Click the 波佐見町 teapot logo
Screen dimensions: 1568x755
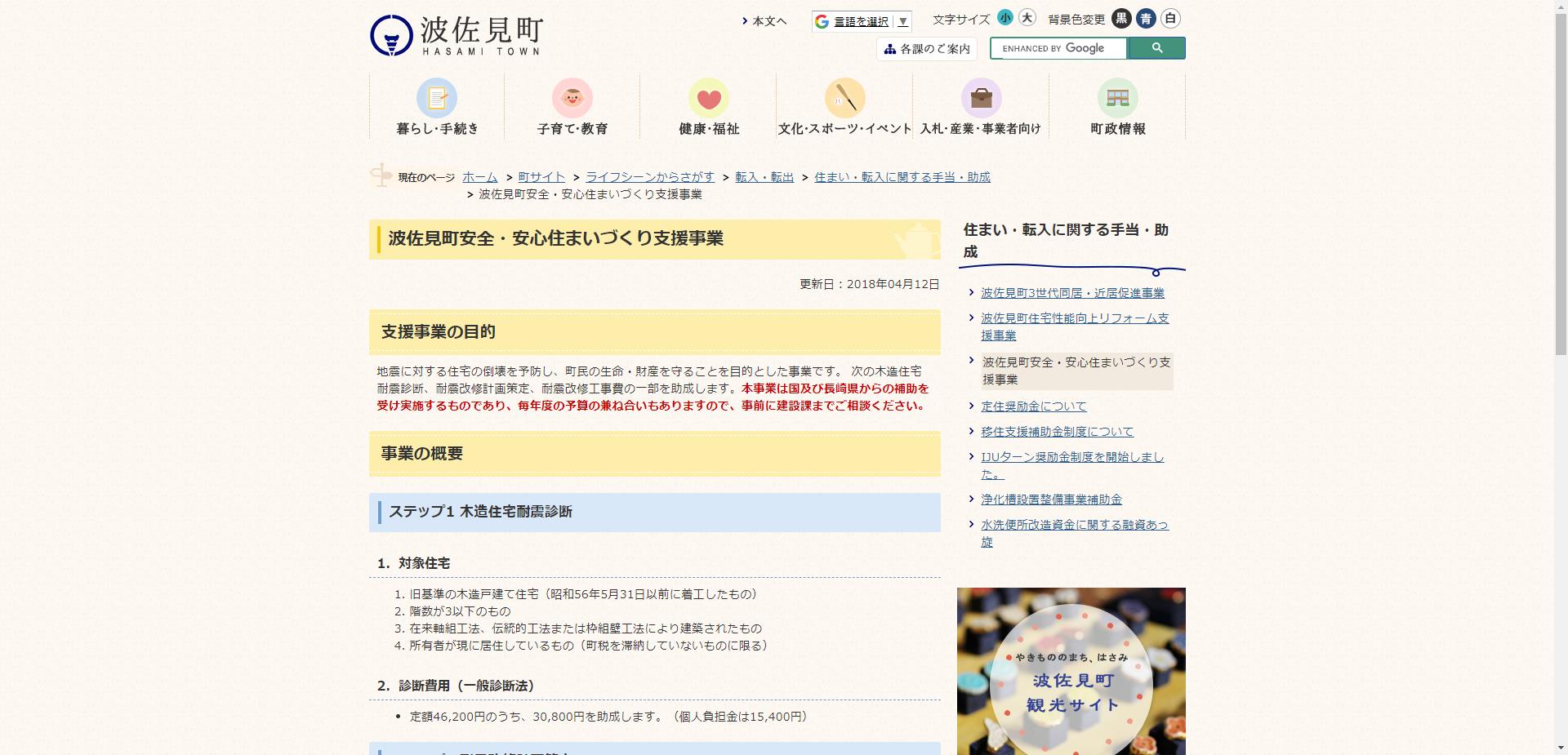coord(455,33)
